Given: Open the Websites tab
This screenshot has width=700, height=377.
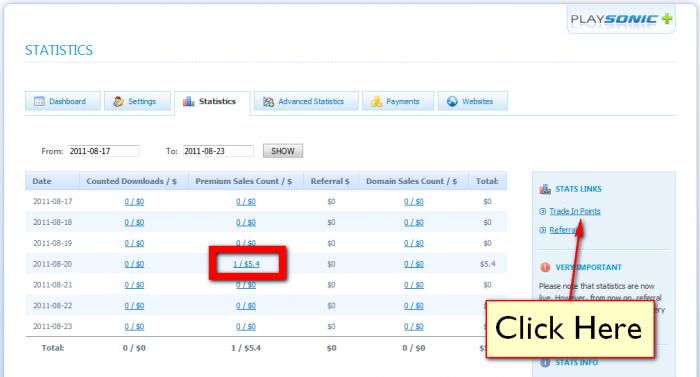Looking at the screenshot, I should tap(473, 101).
